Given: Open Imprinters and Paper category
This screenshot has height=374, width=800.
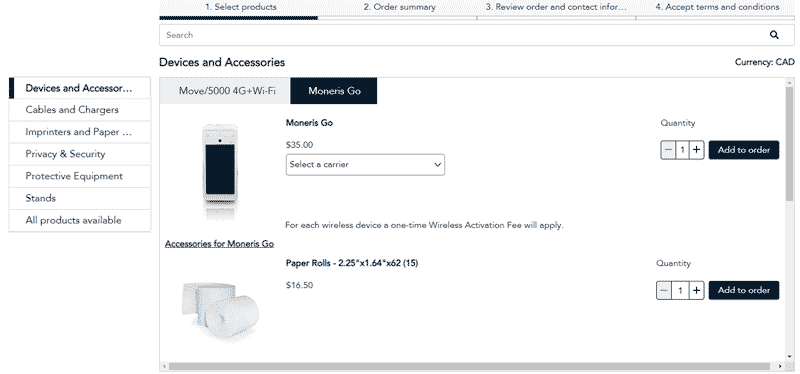Looking at the screenshot, I should (80, 132).
